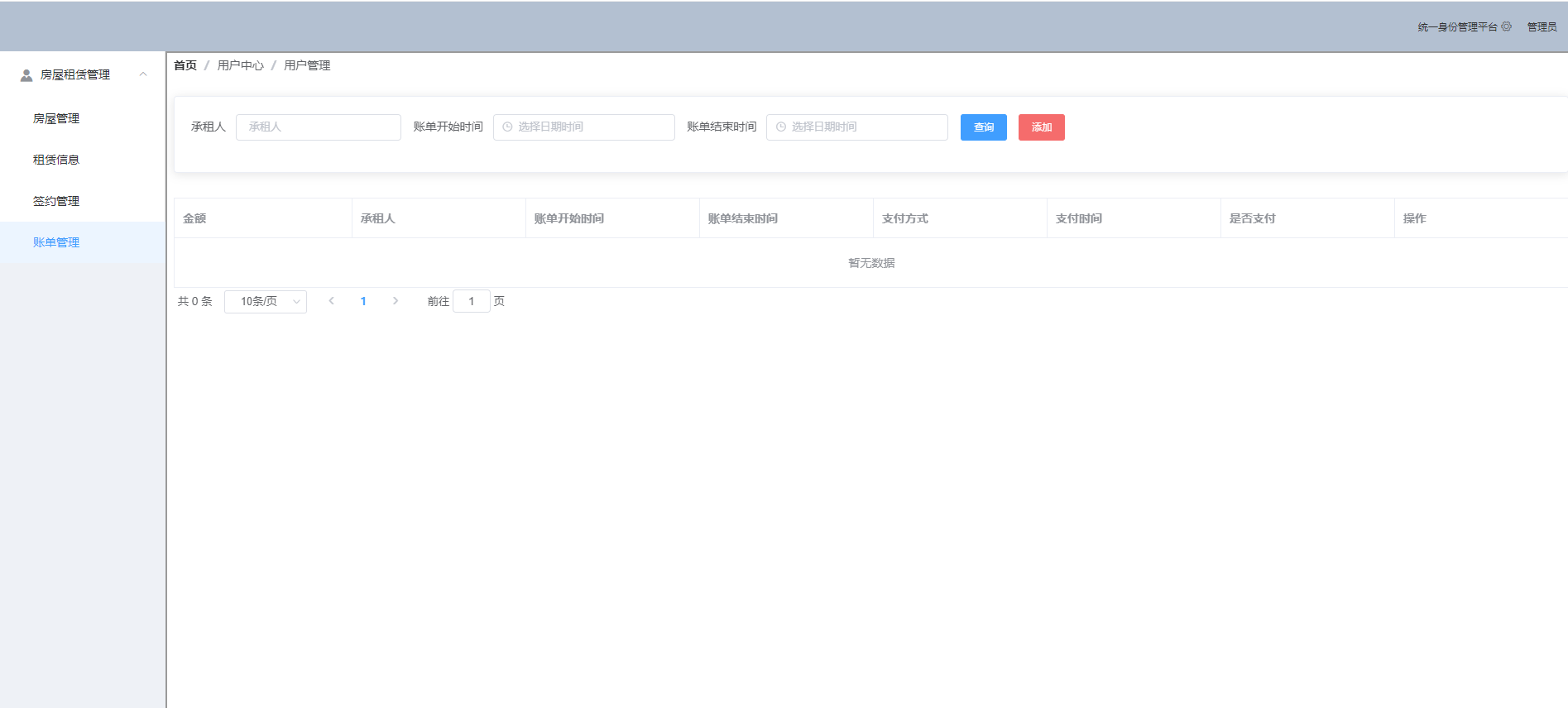Open the 账单结束时间 date picker field
The image size is (1568, 708).
pyautogui.click(x=857, y=127)
